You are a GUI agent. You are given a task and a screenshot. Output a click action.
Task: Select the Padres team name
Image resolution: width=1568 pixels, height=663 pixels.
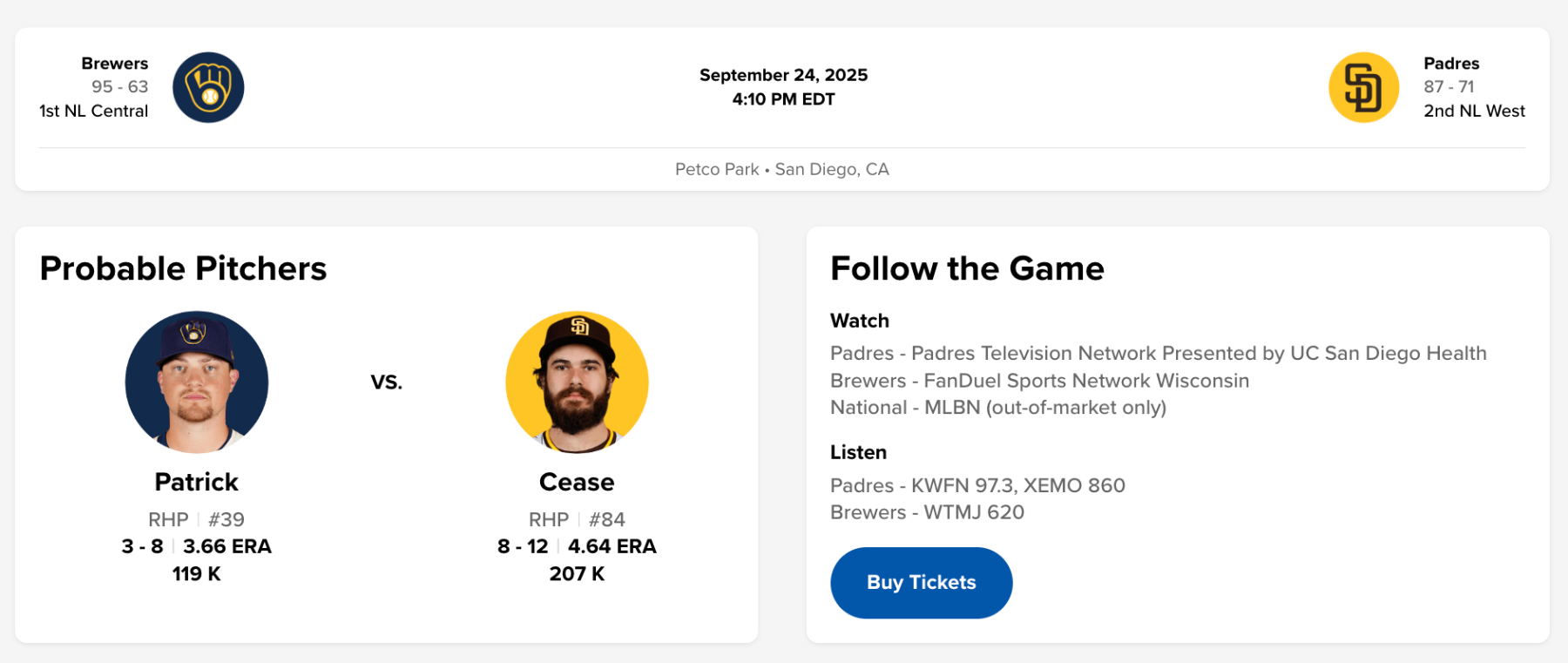(x=1451, y=64)
